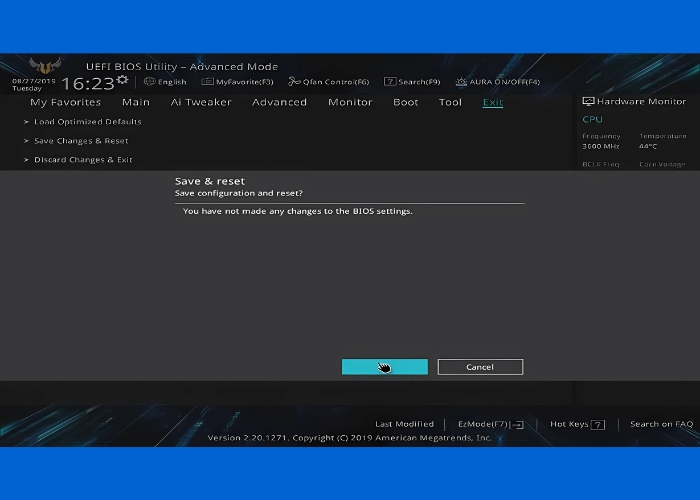Viewport: 700px width, 500px height.
Task: Click the globe icon for English language
Action: [149, 82]
